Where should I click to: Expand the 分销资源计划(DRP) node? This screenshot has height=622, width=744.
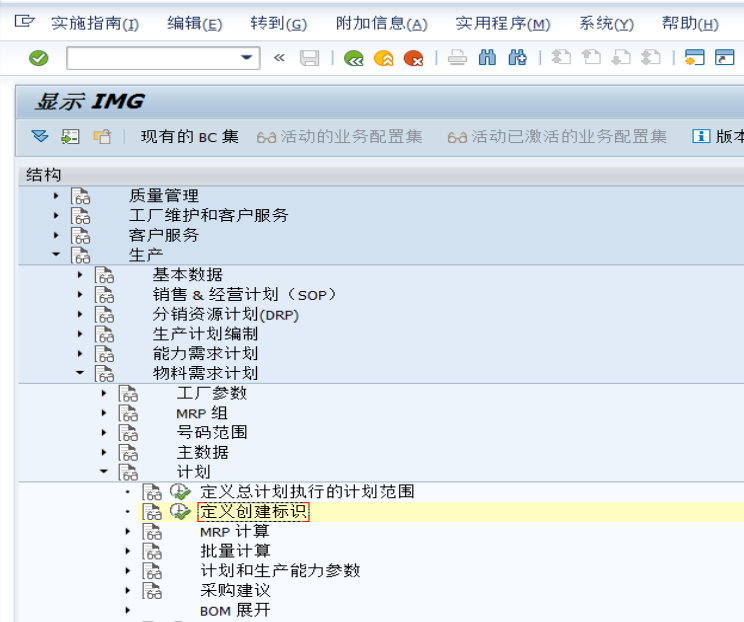tap(80, 315)
